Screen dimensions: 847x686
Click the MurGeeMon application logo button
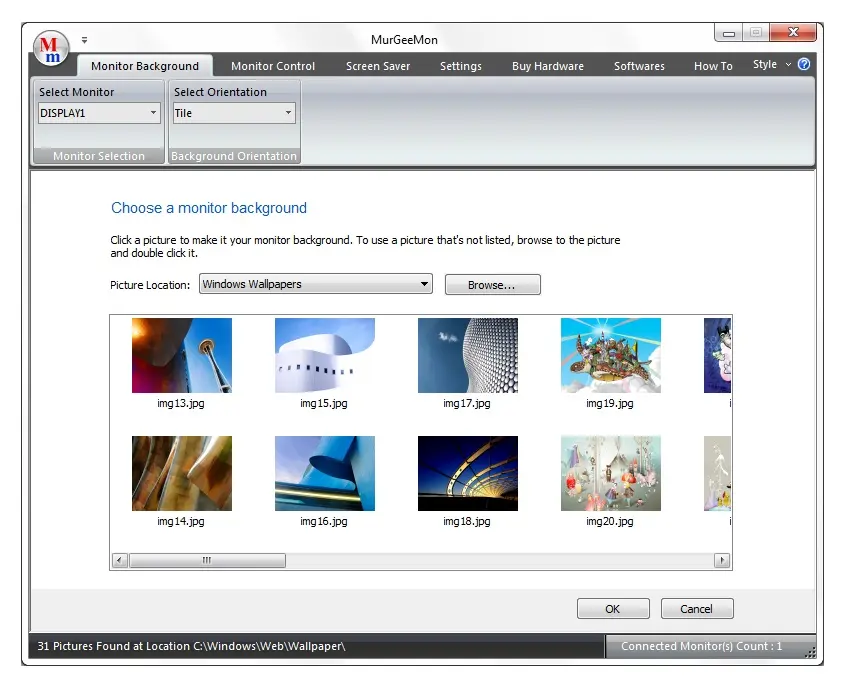coord(51,47)
